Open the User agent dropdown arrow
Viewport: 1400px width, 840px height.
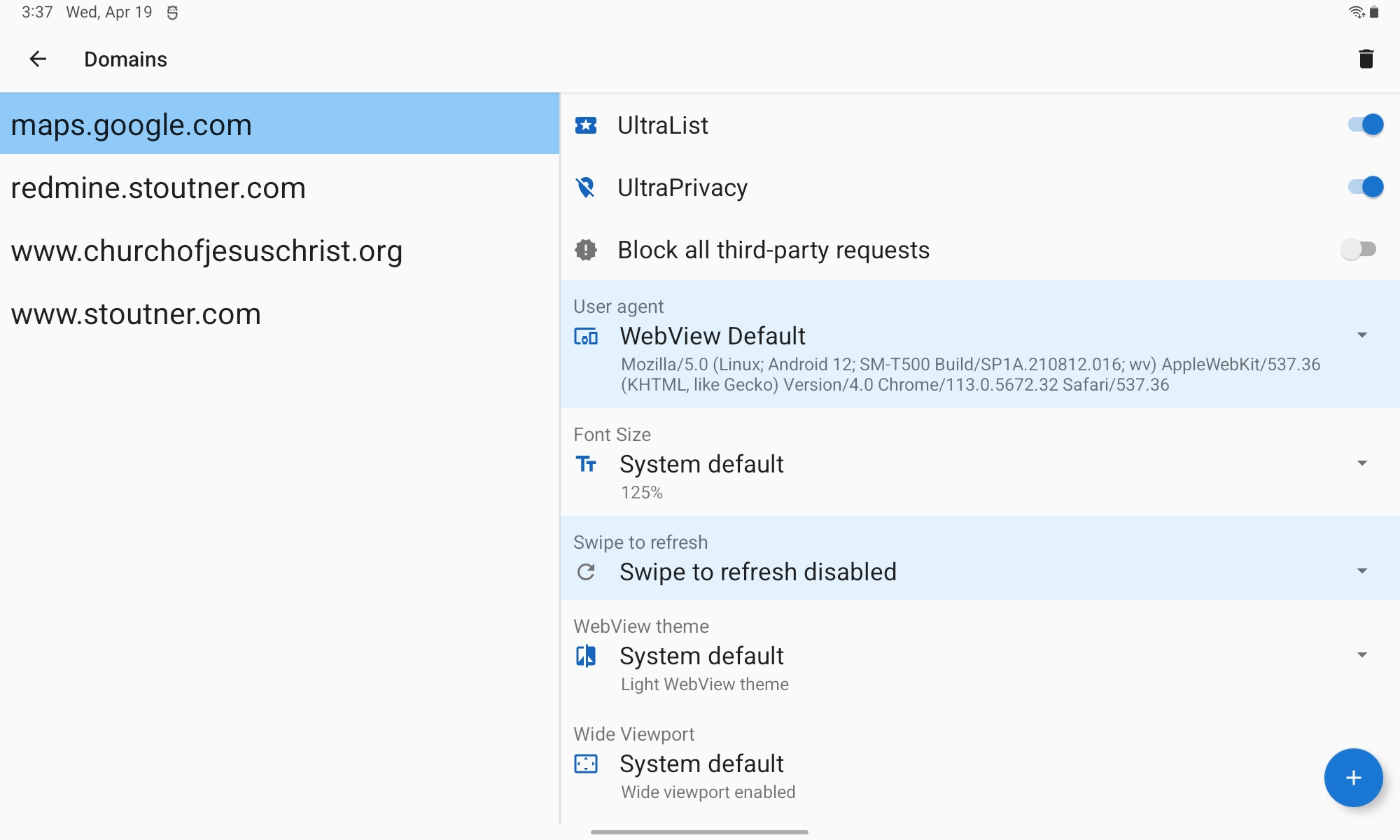[1361, 335]
